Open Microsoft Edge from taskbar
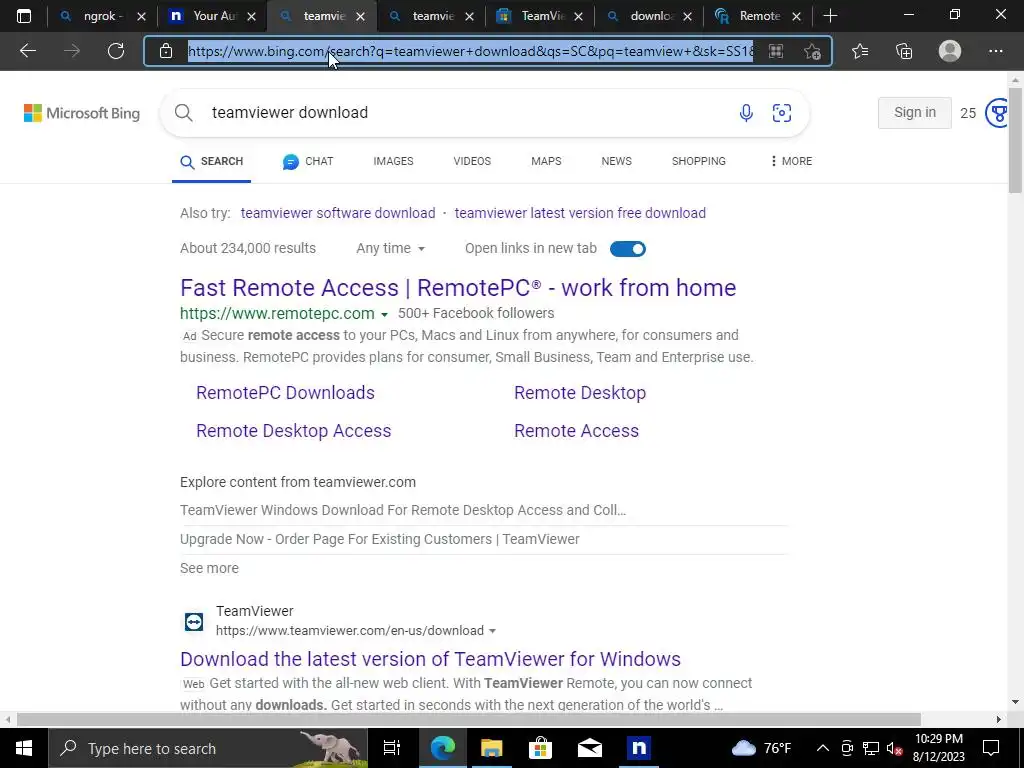Screen dimensions: 1024x768 [x=442, y=748]
